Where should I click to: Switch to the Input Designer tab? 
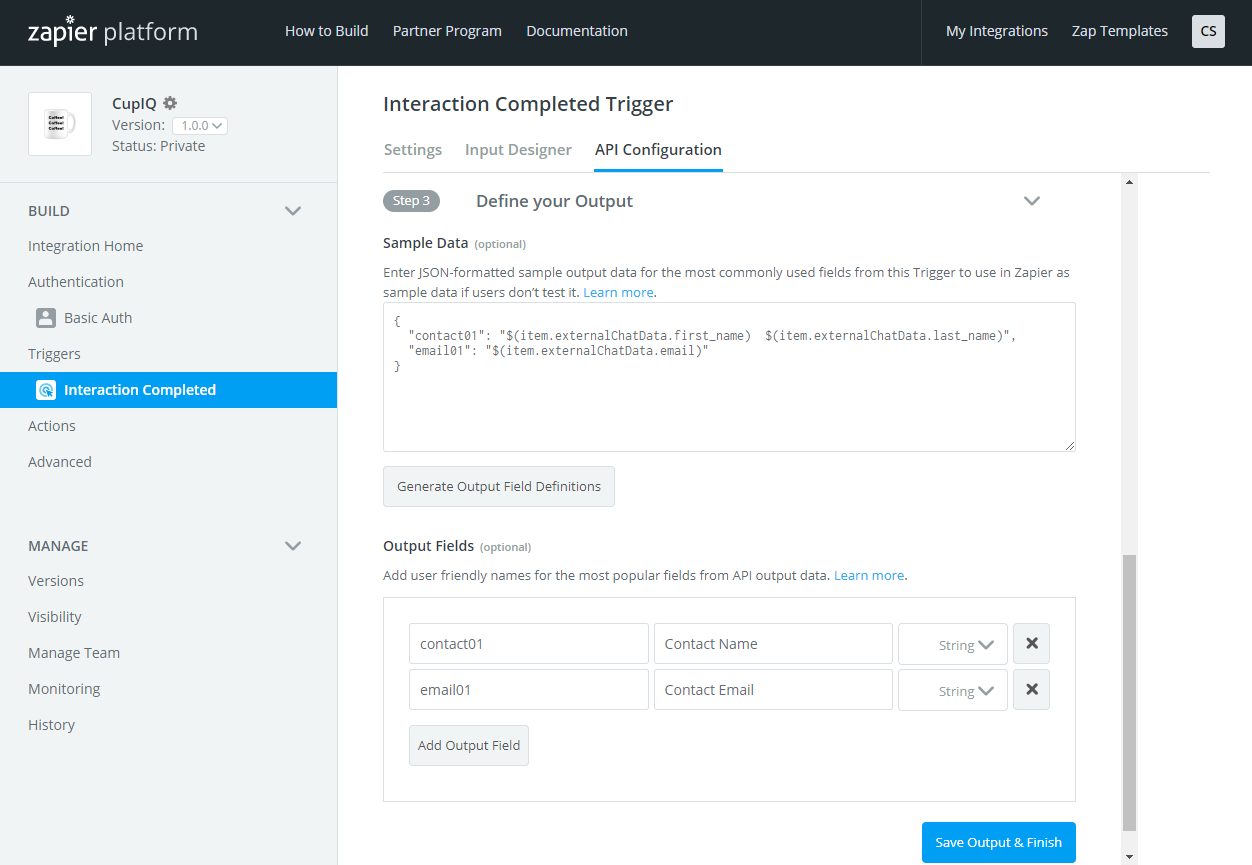point(518,150)
